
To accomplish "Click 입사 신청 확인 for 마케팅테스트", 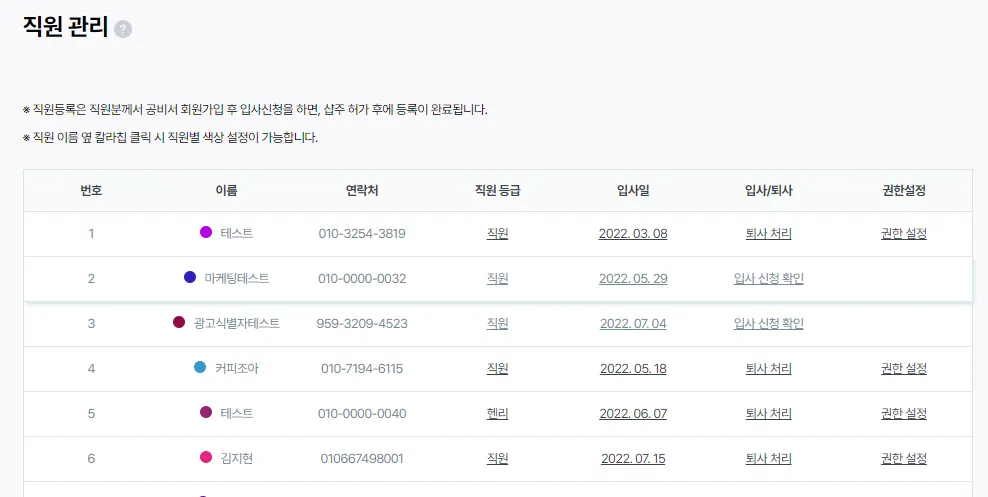I will click(768, 279).
